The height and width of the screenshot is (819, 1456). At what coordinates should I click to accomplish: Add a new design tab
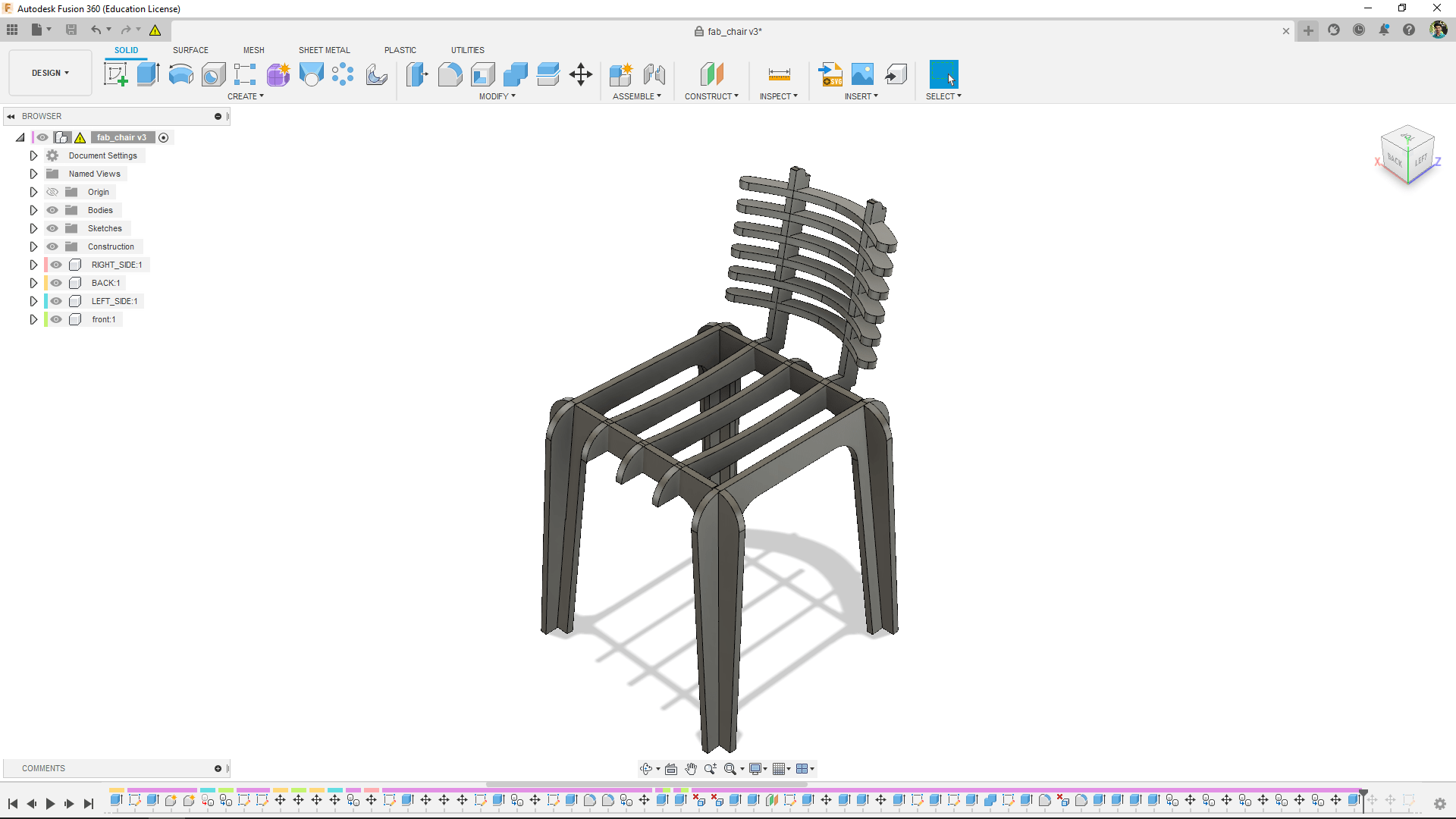tap(1308, 30)
